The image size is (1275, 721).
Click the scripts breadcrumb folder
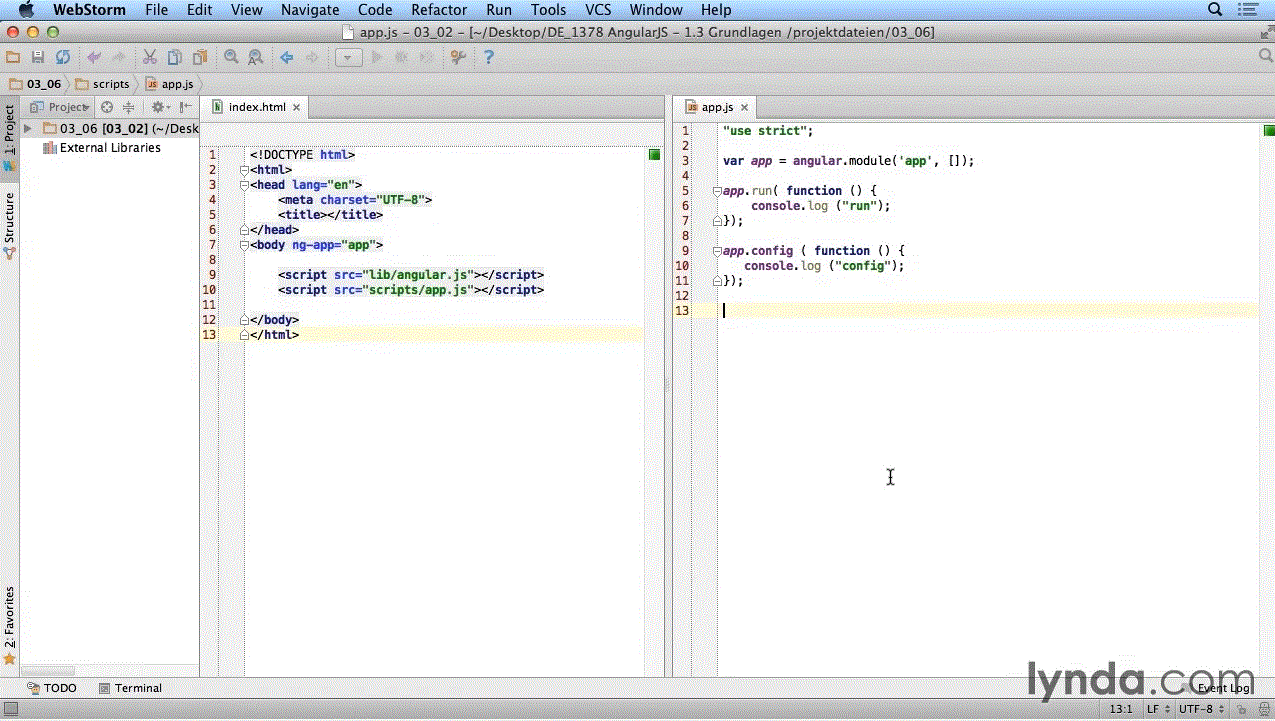(x=103, y=84)
